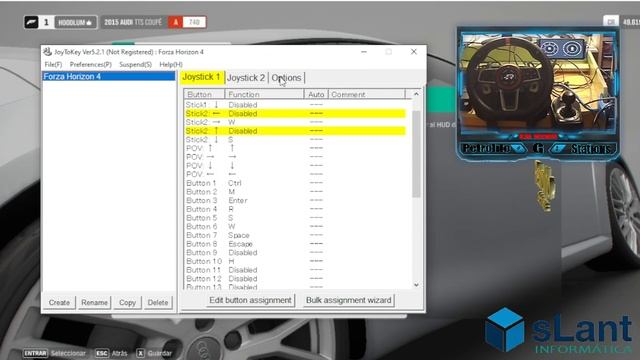This screenshot has width=640, height=360.
Task: Select the Button 7 Space row
Action: (x=295, y=235)
